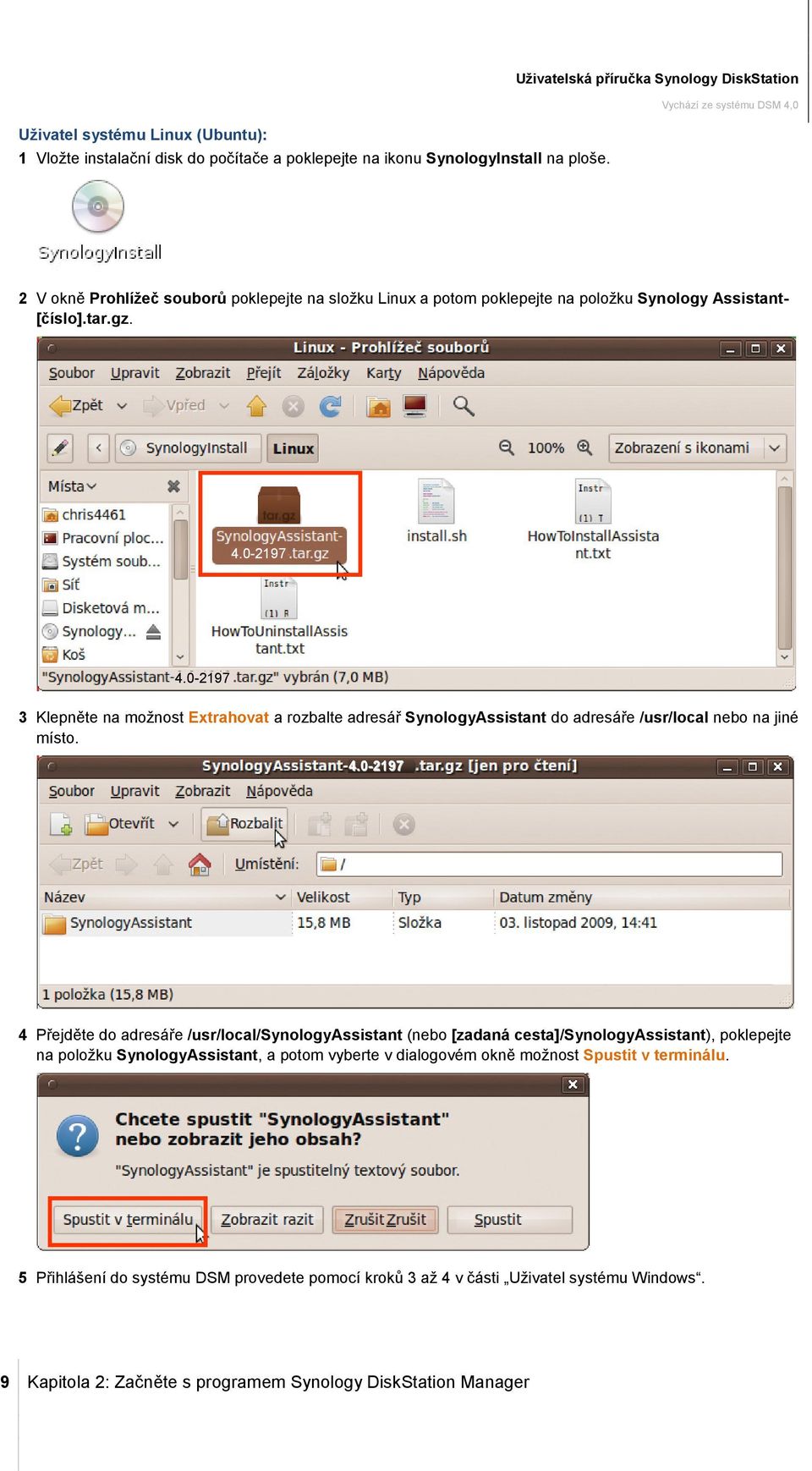Open Pracovní plocha in the places sidebar
Screen dimensions: 812x1471
pyautogui.click(x=102, y=538)
